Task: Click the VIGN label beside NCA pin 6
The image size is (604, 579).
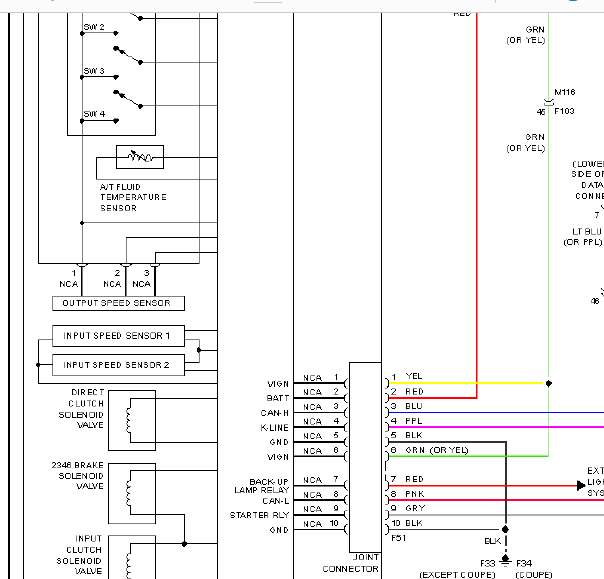Action: tap(278, 457)
